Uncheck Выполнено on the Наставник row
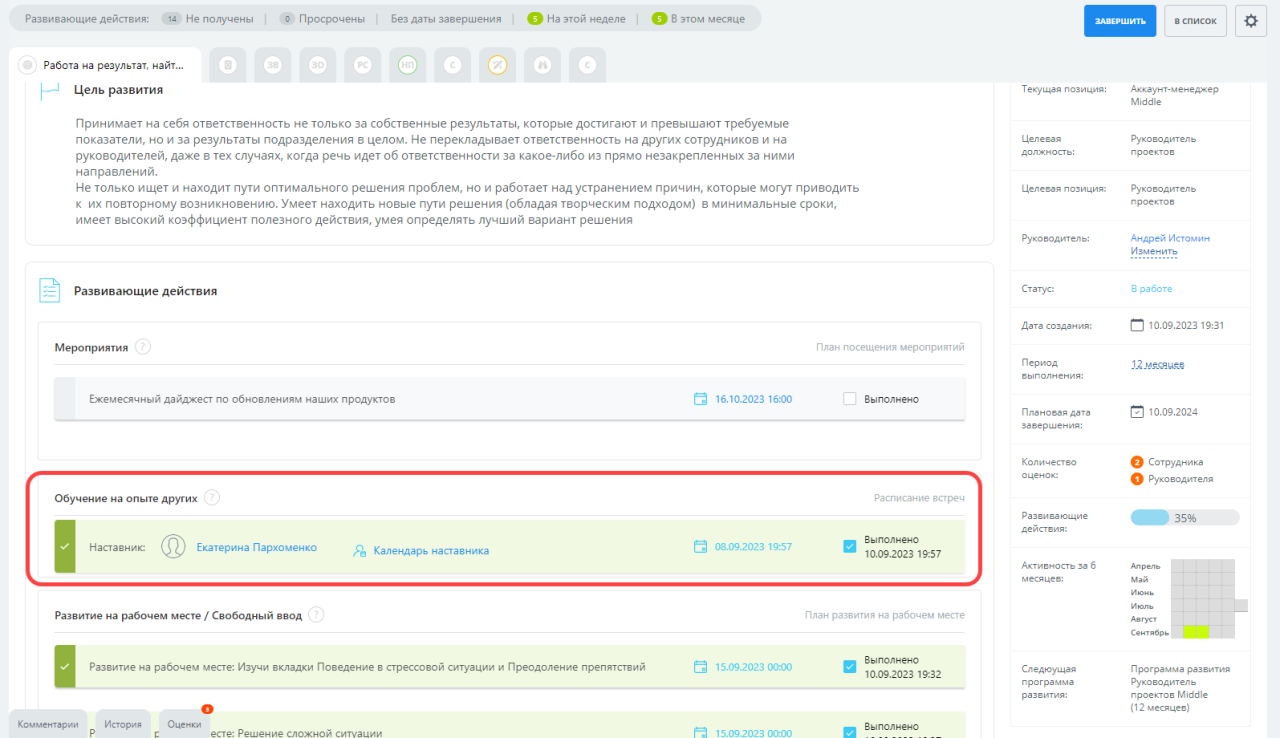Viewport: 1280px width, 738px height. pyautogui.click(x=850, y=546)
